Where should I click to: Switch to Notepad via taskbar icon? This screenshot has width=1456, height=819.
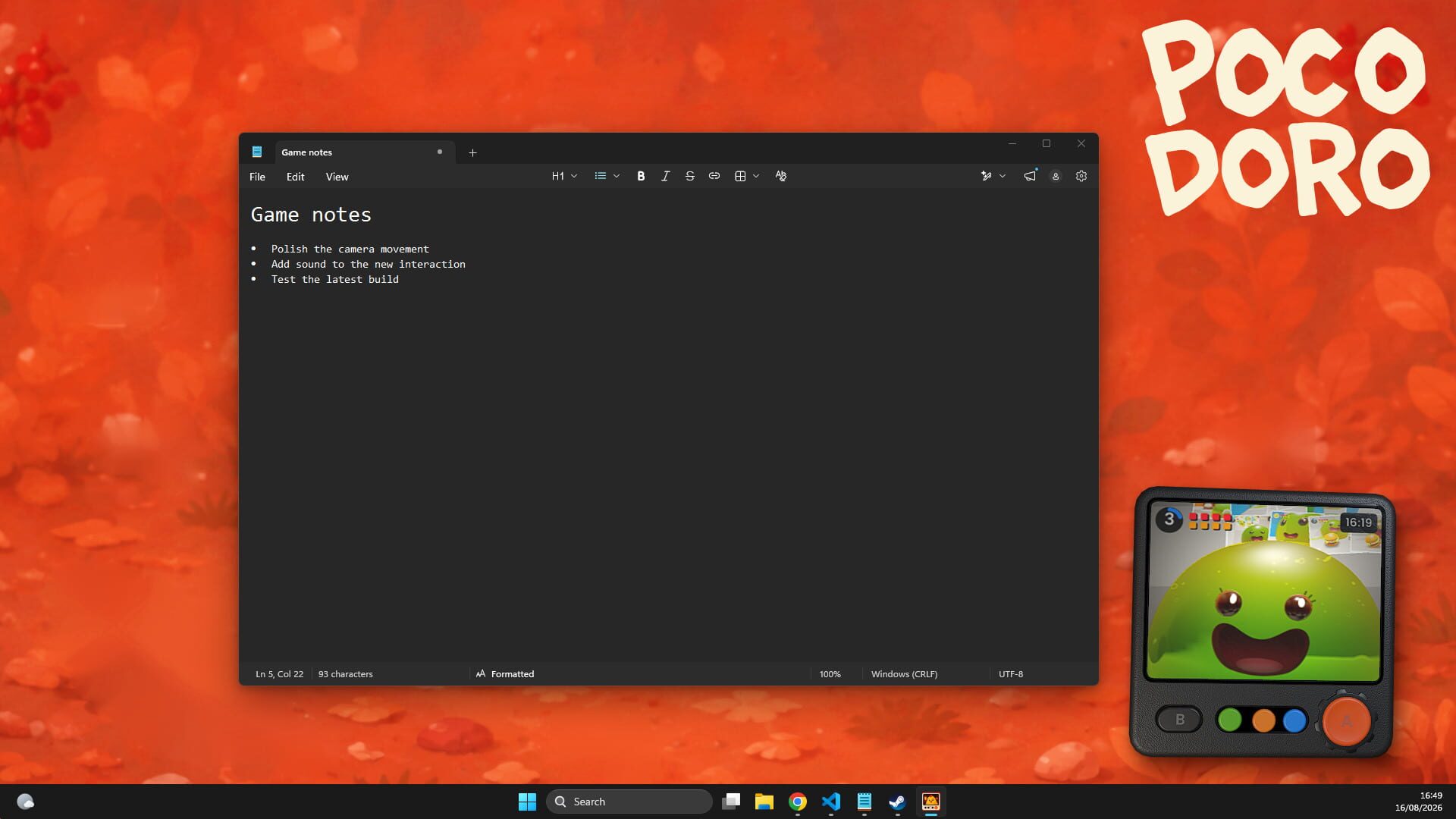coord(864,802)
